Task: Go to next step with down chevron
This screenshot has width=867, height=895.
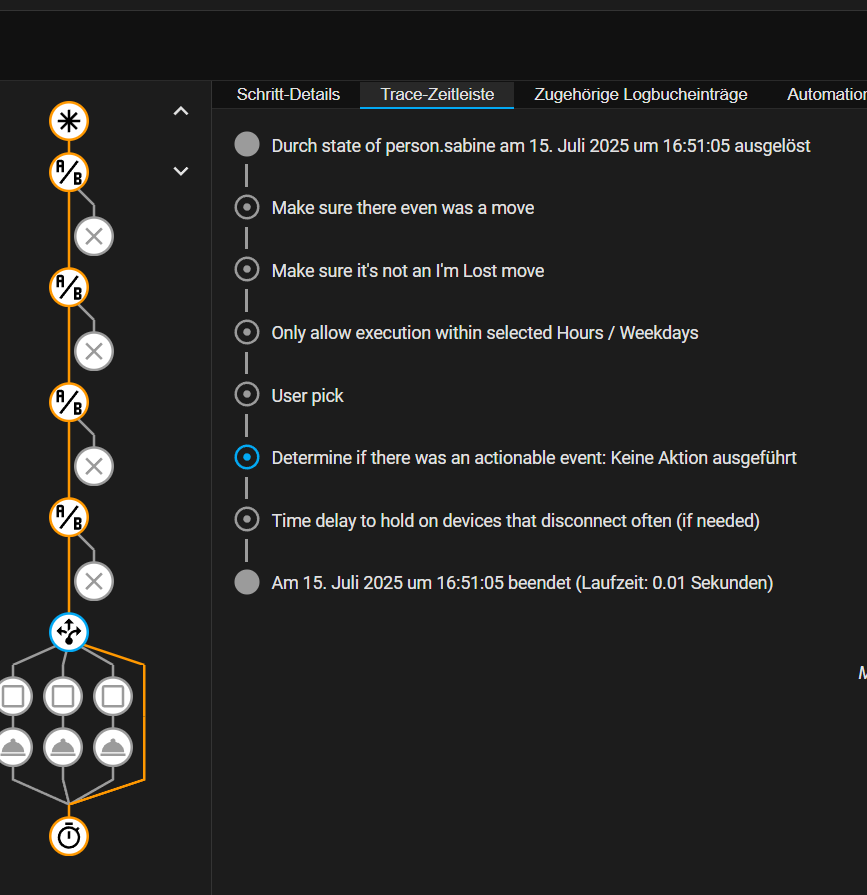Action: (x=181, y=171)
